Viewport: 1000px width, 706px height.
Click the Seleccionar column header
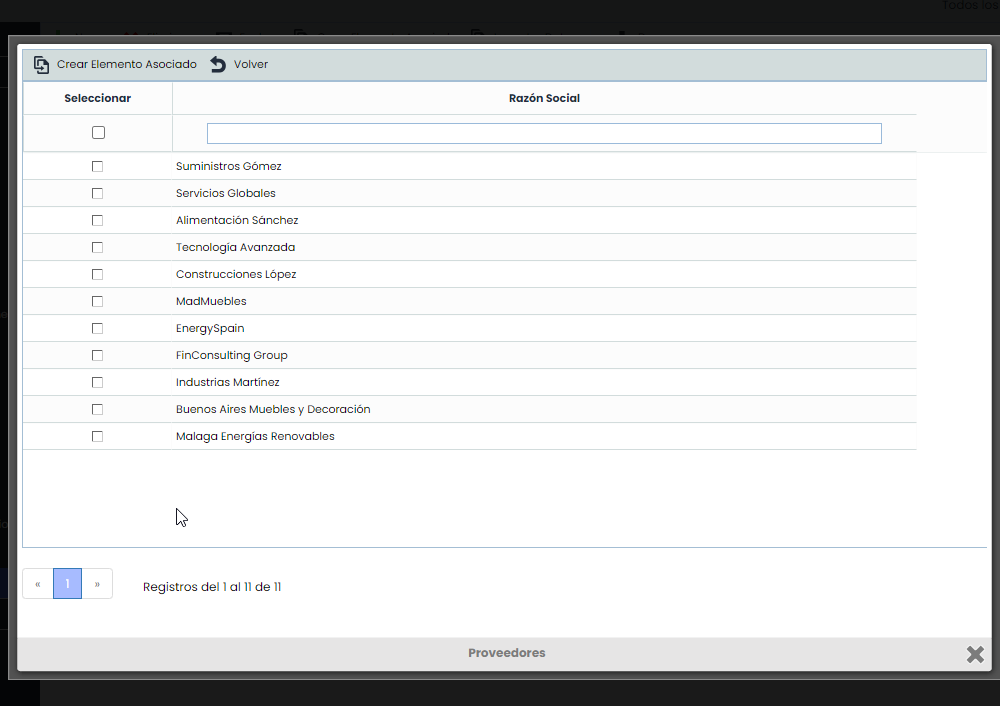coord(97,98)
